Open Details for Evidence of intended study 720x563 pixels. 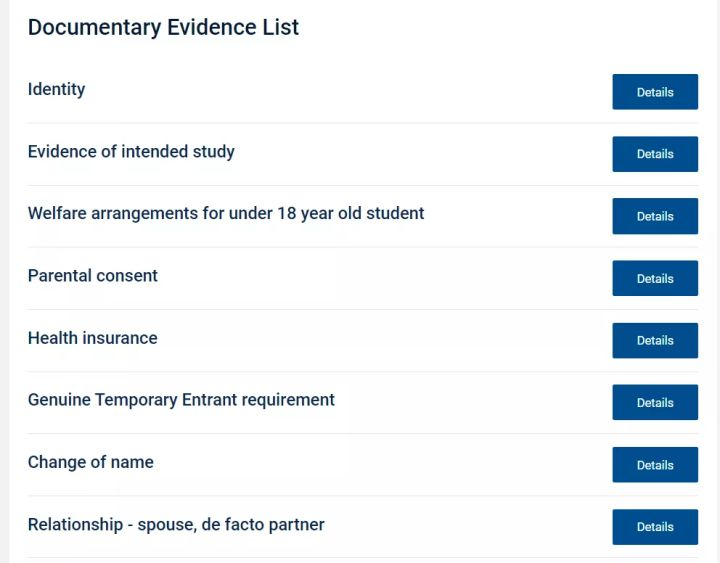(x=655, y=154)
